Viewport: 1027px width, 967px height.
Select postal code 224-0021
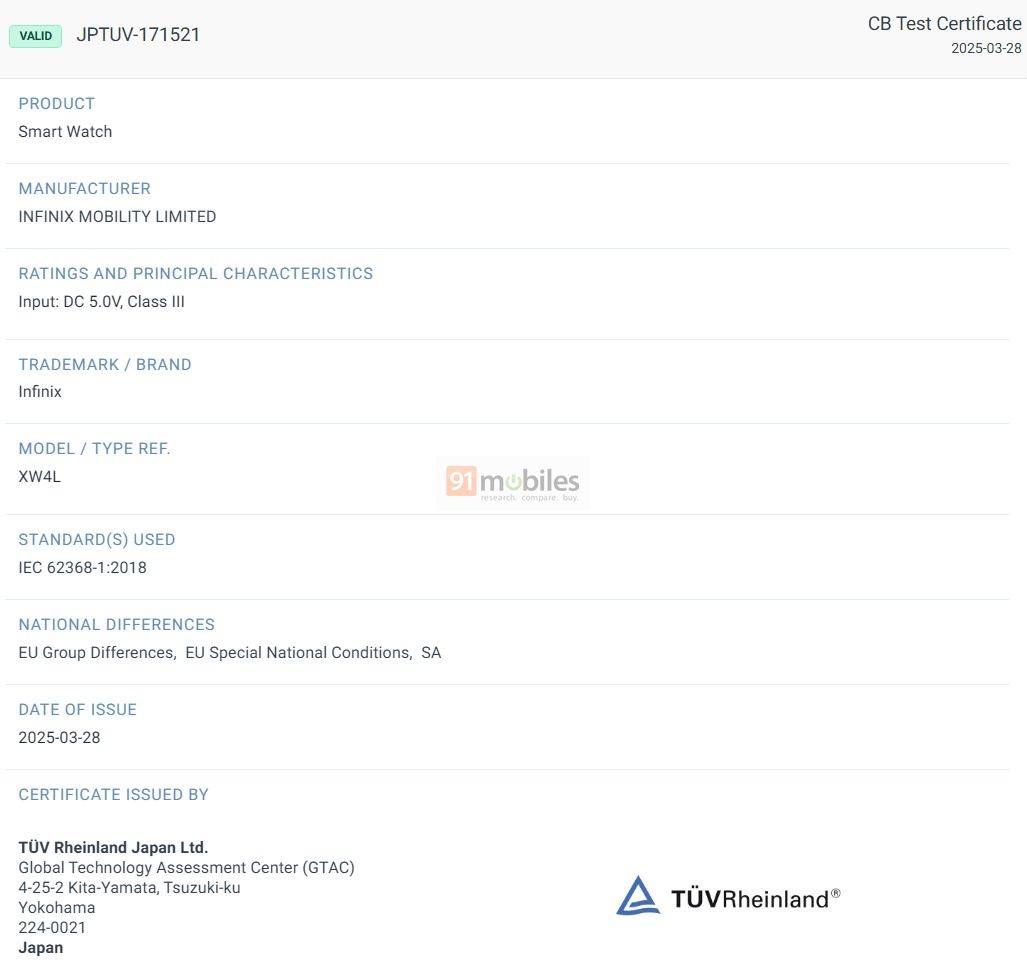[52, 928]
